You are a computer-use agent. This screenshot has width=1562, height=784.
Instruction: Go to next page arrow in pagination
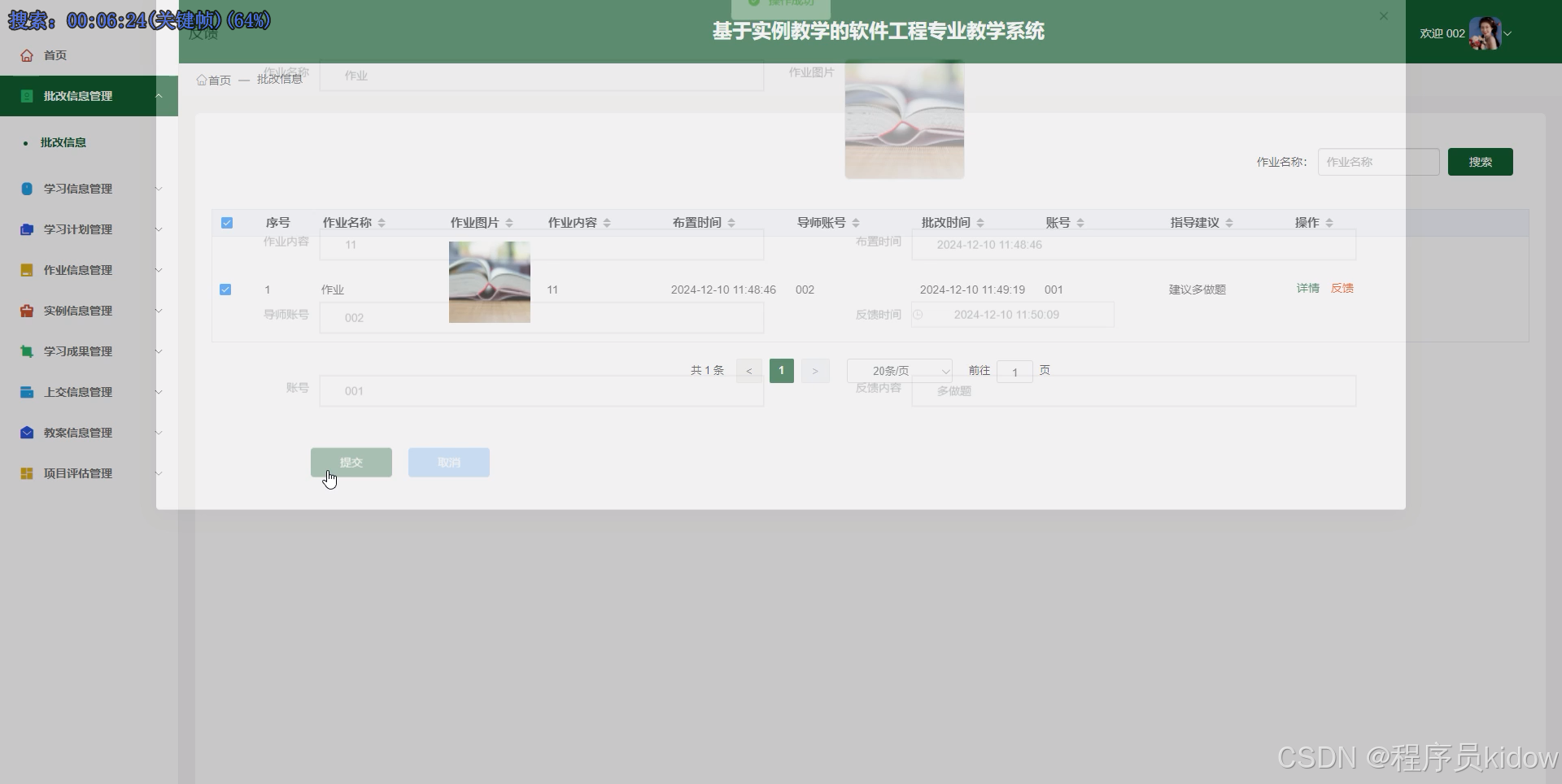pyautogui.click(x=815, y=371)
